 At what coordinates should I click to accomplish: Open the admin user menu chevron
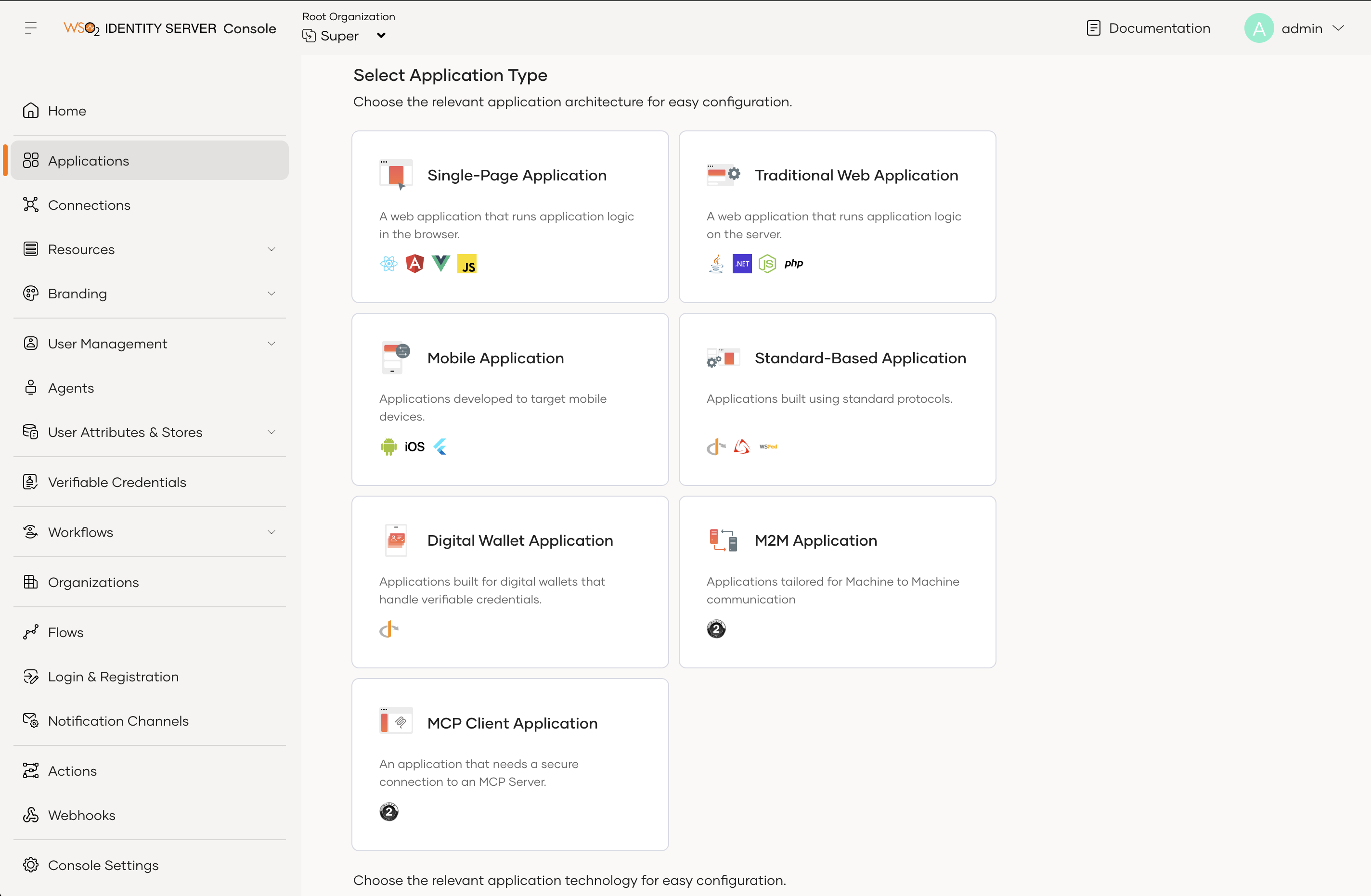tap(1338, 28)
